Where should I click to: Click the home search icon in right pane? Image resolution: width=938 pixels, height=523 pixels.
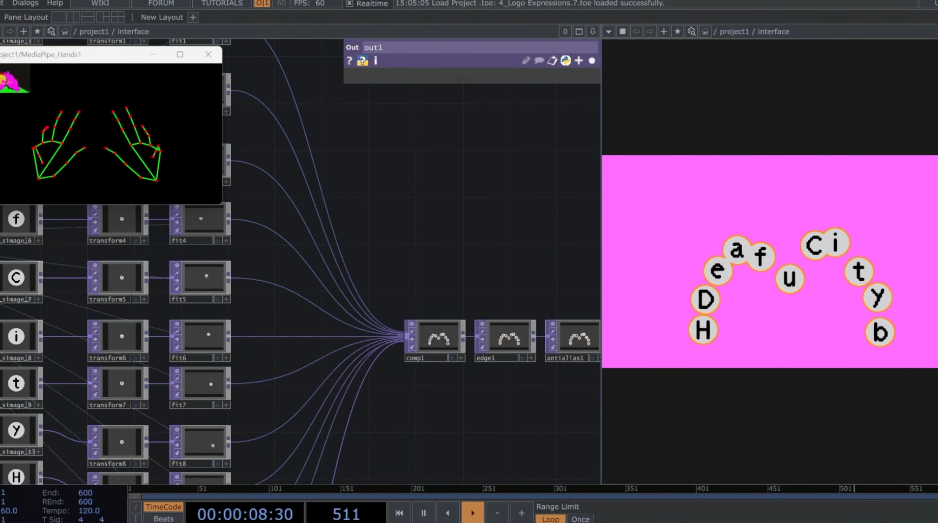pyautogui.click(x=692, y=31)
